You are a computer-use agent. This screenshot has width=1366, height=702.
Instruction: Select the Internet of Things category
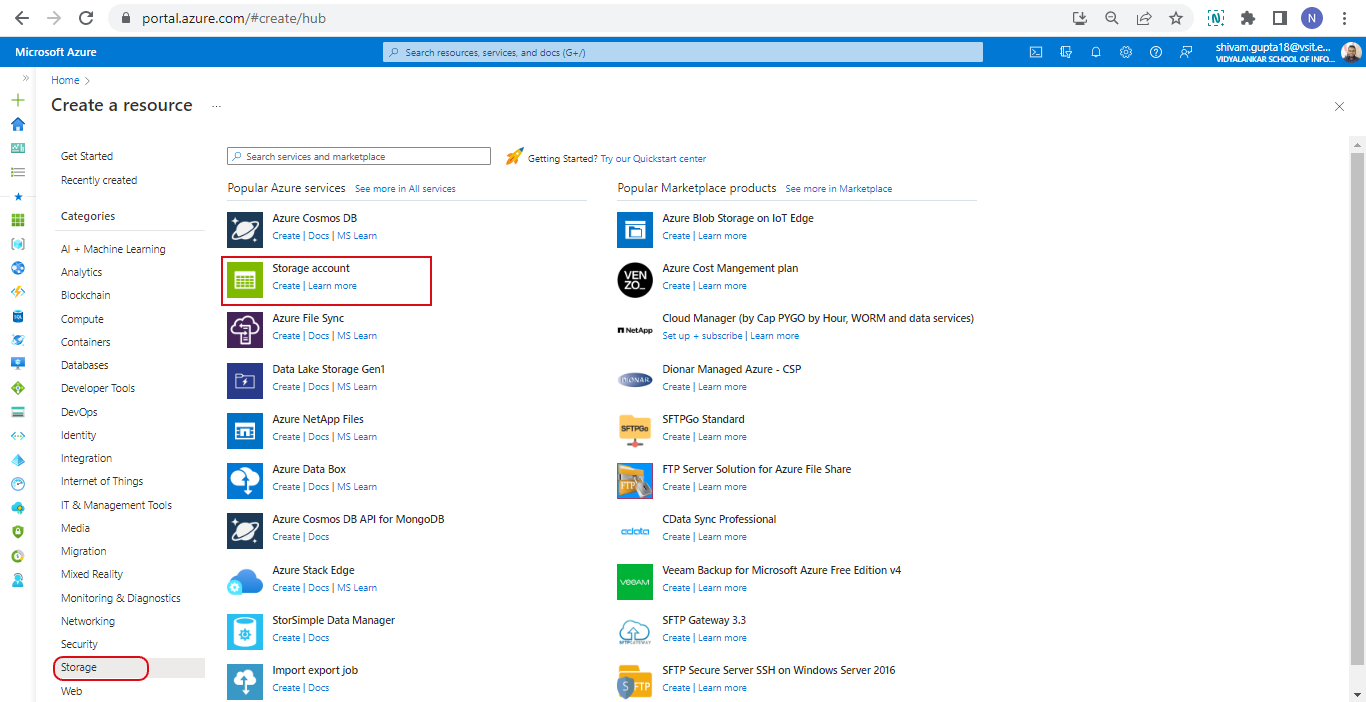102,481
